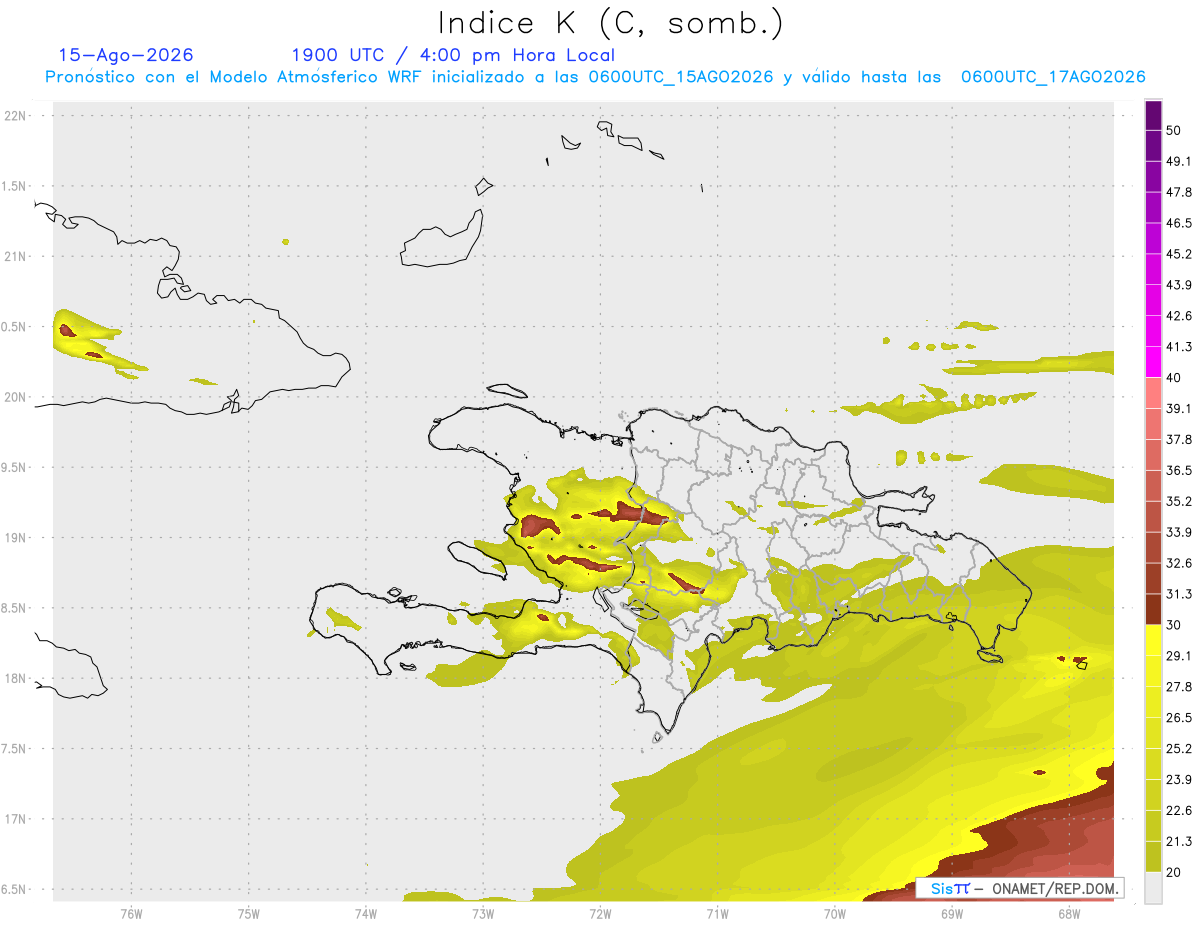Click the colorbar value "20" at the bottom

click(1174, 872)
